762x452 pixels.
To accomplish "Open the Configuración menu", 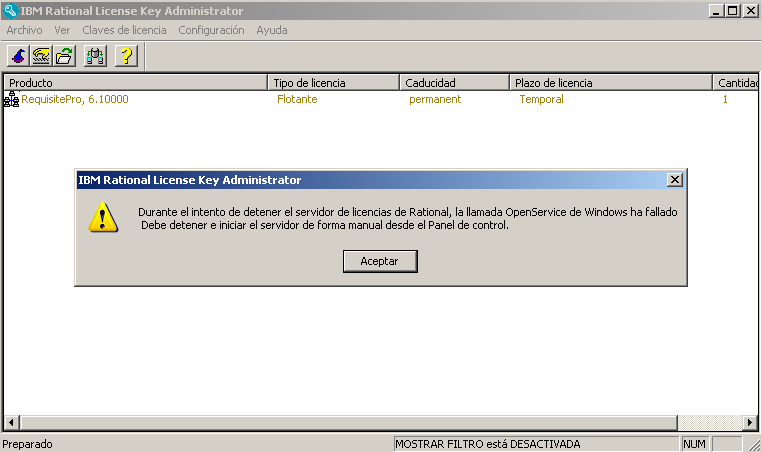I will point(211,30).
